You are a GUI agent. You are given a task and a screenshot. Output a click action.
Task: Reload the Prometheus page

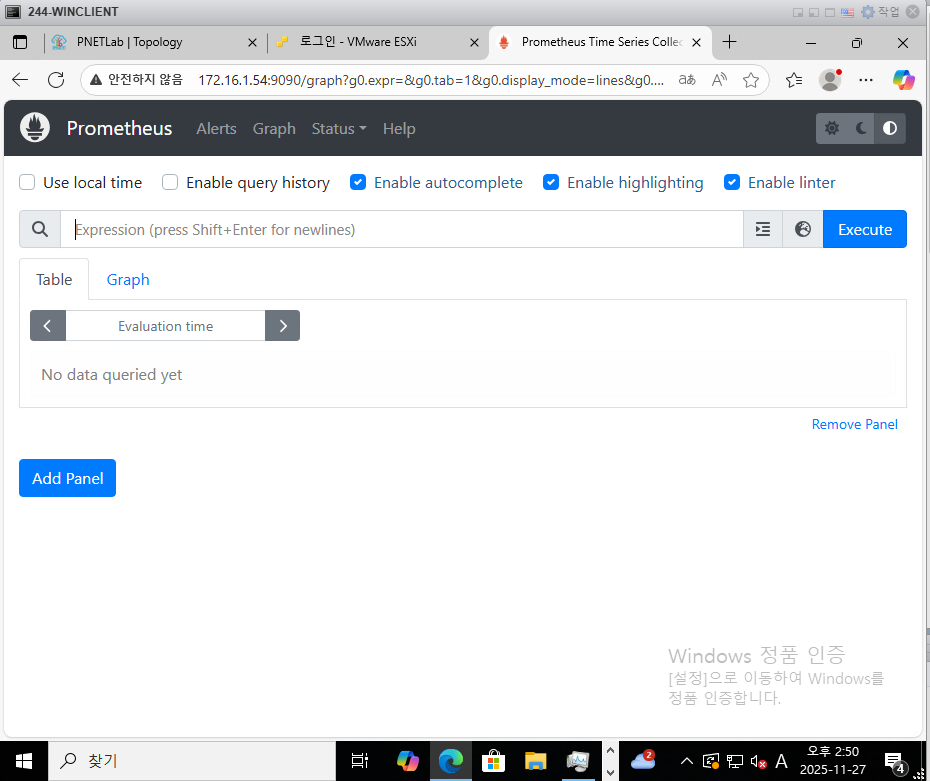(56, 79)
